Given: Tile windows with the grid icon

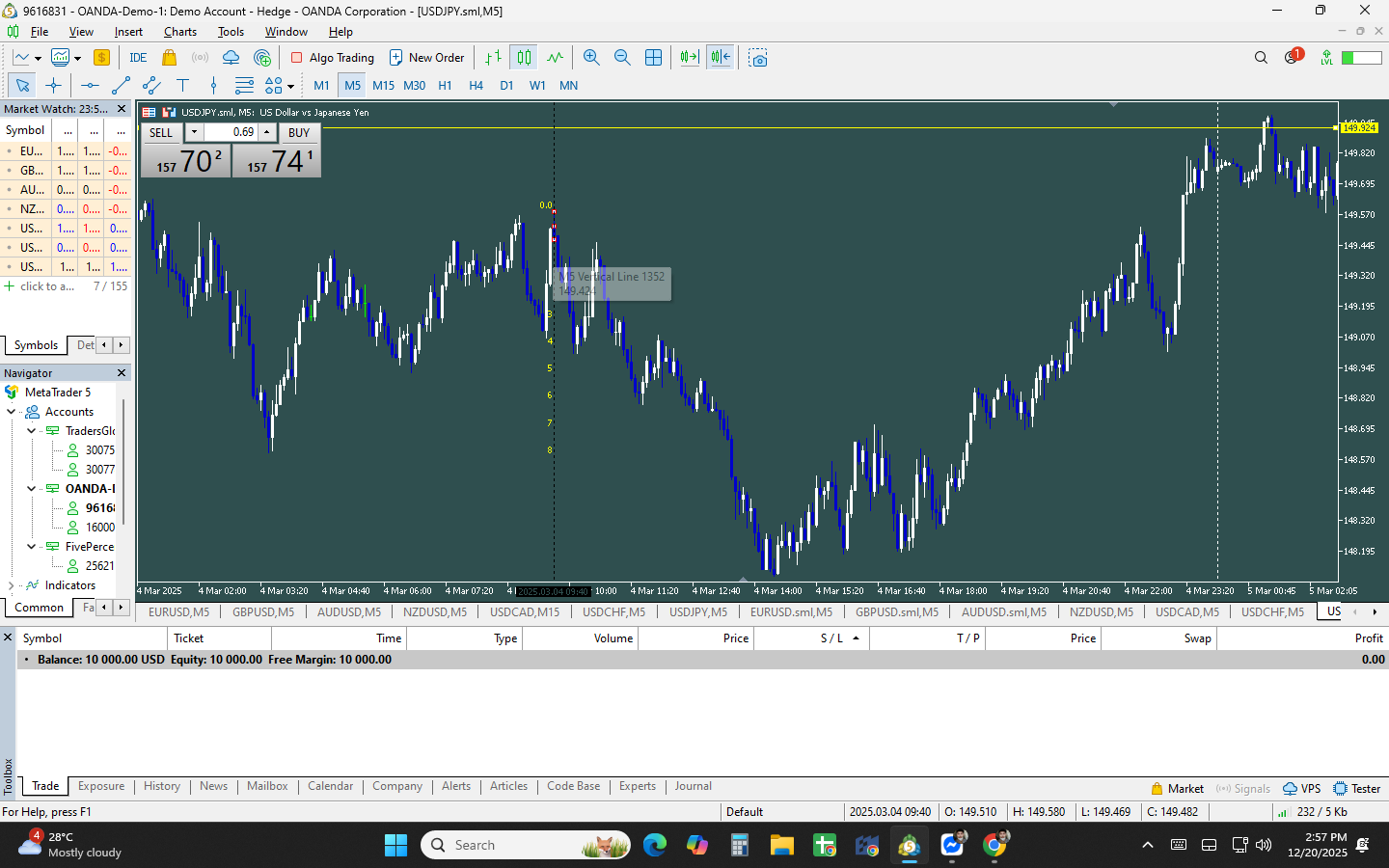Looking at the screenshot, I should (653, 58).
